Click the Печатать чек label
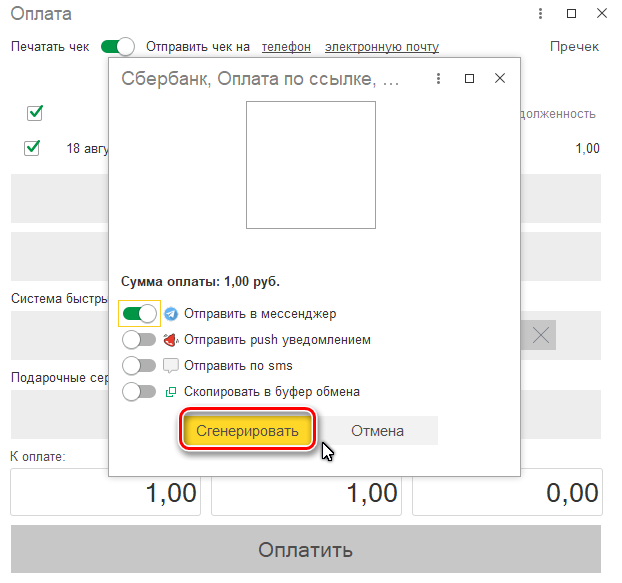Screen dimensions: 622x583 coord(50,47)
